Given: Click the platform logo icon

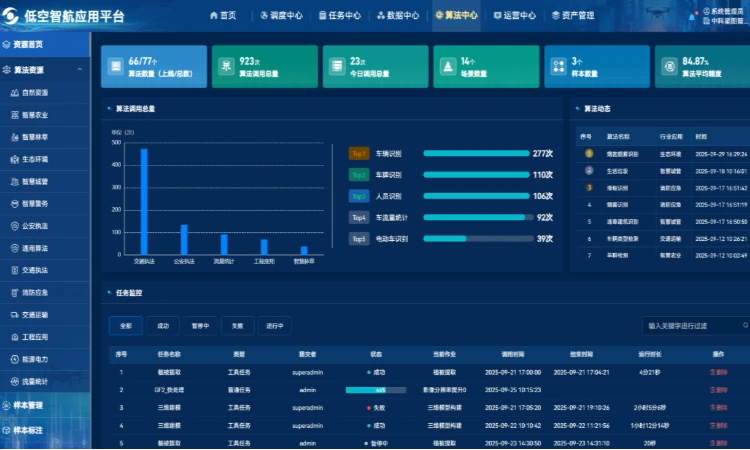Looking at the screenshot, I should (x=10, y=16).
